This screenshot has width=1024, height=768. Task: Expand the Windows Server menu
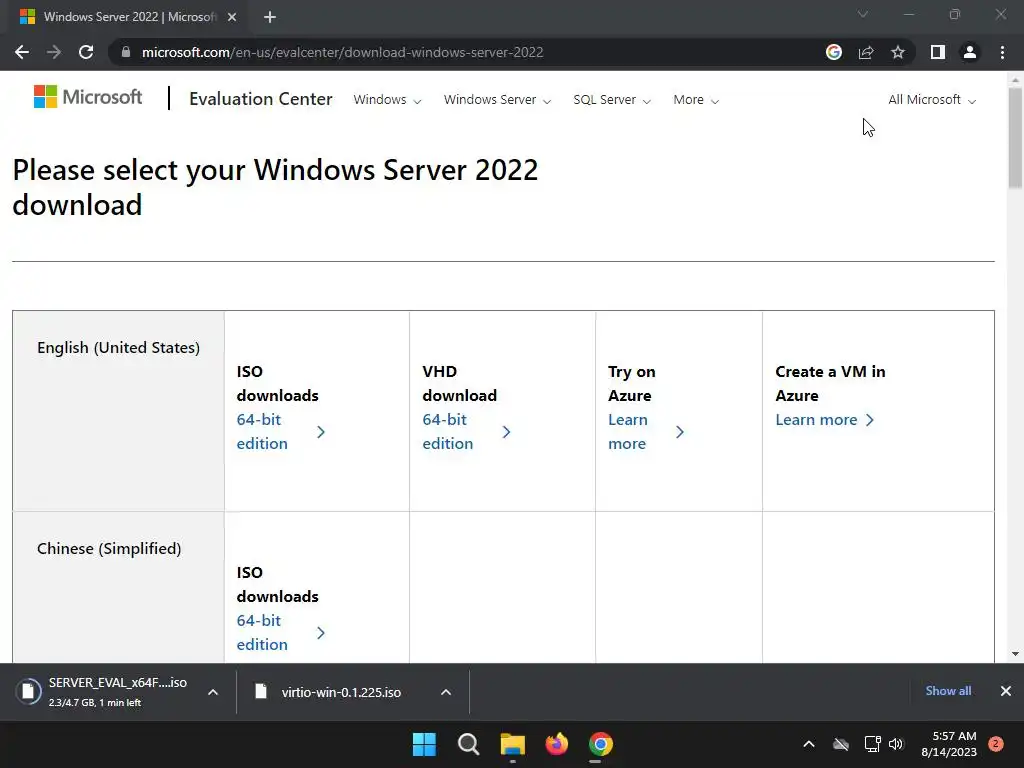coord(497,100)
